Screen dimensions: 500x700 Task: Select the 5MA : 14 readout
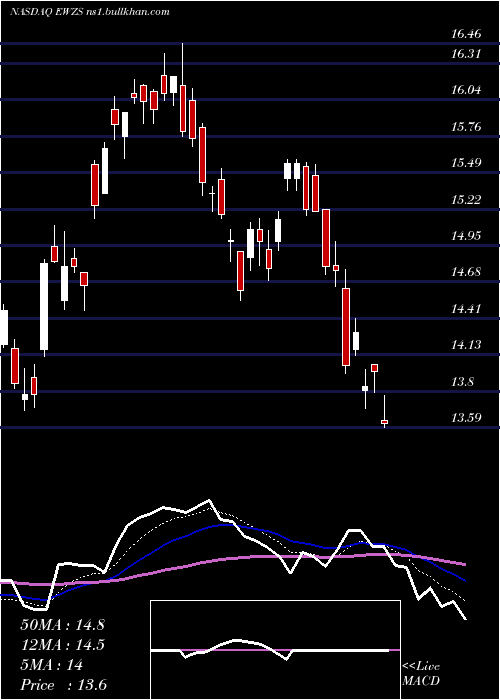[52, 665]
